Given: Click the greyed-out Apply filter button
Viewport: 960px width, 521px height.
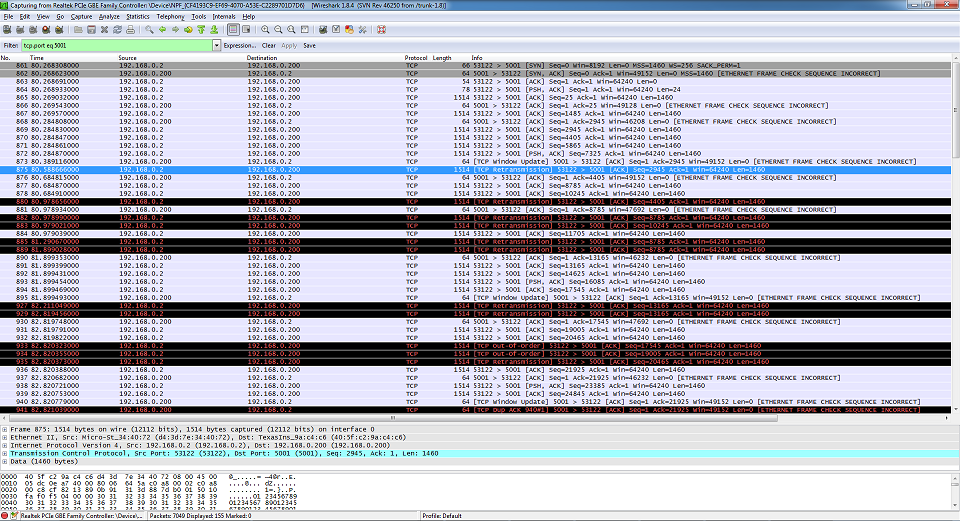Looking at the screenshot, I should coord(289,45).
